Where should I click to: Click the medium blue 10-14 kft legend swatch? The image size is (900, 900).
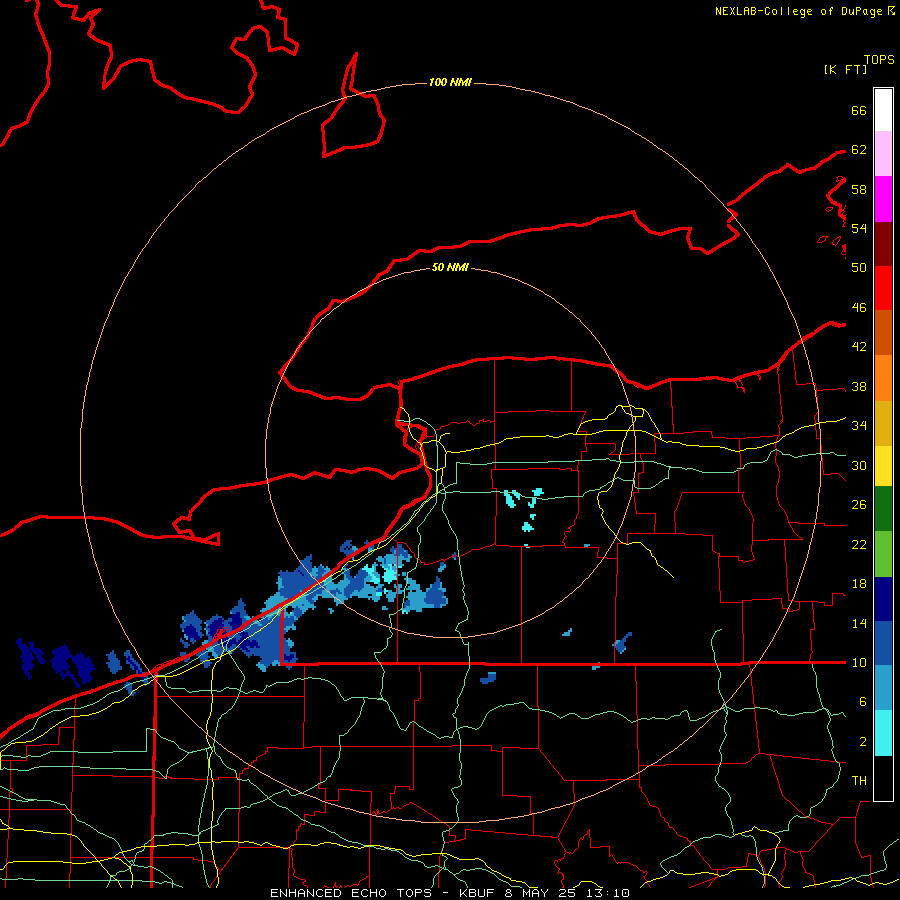[x=883, y=643]
